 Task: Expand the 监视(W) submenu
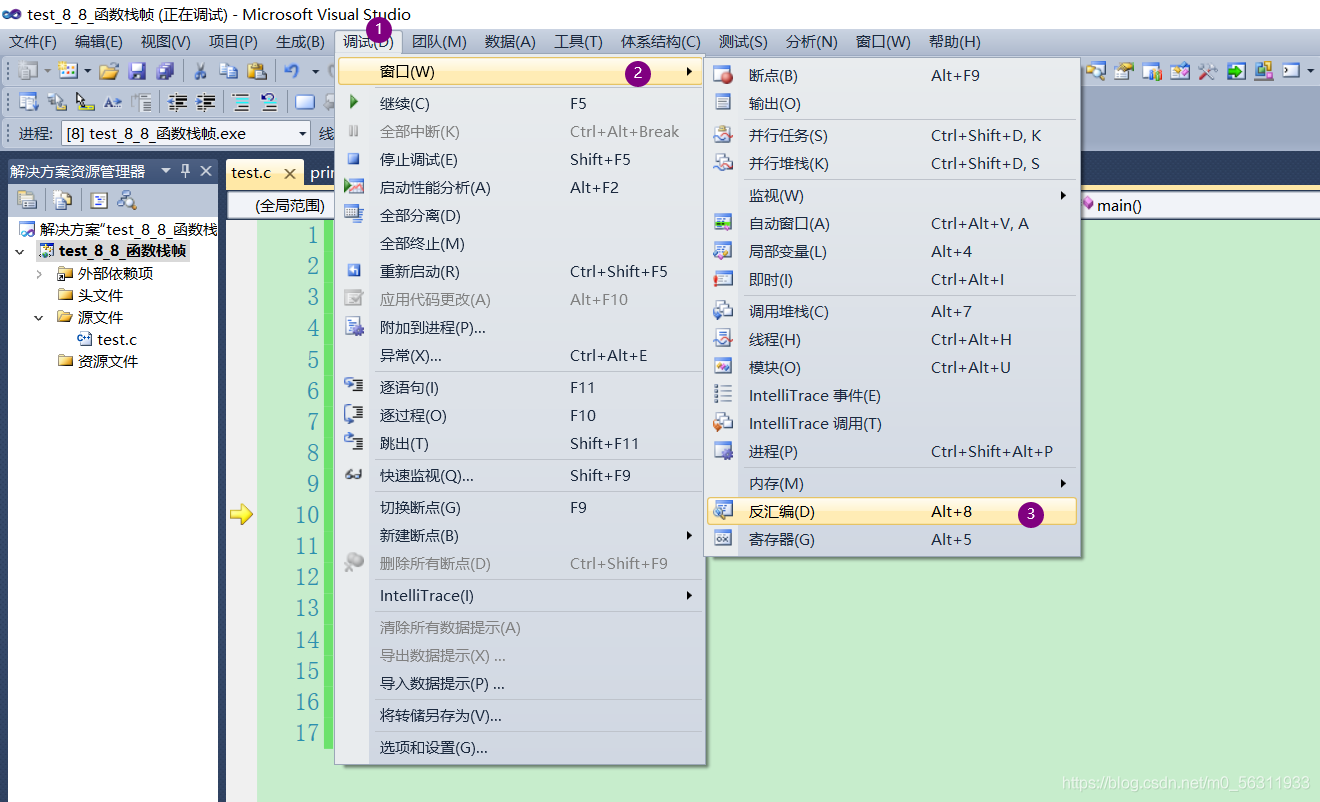tap(894, 195)
